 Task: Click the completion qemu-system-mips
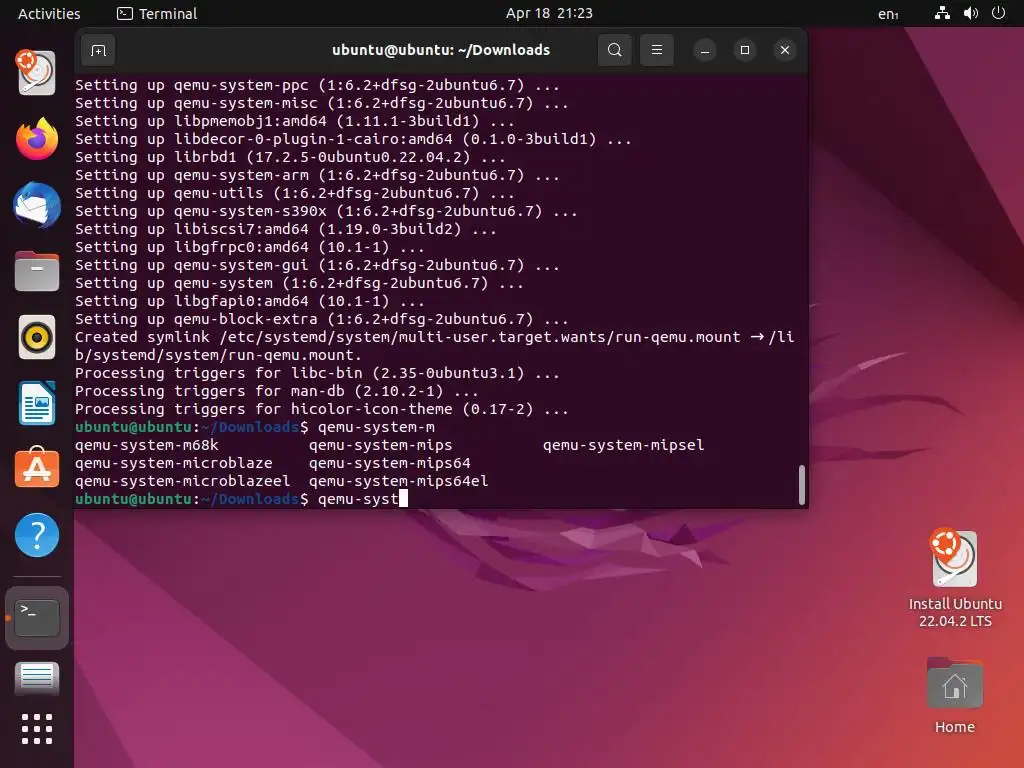tap(380, 445)
